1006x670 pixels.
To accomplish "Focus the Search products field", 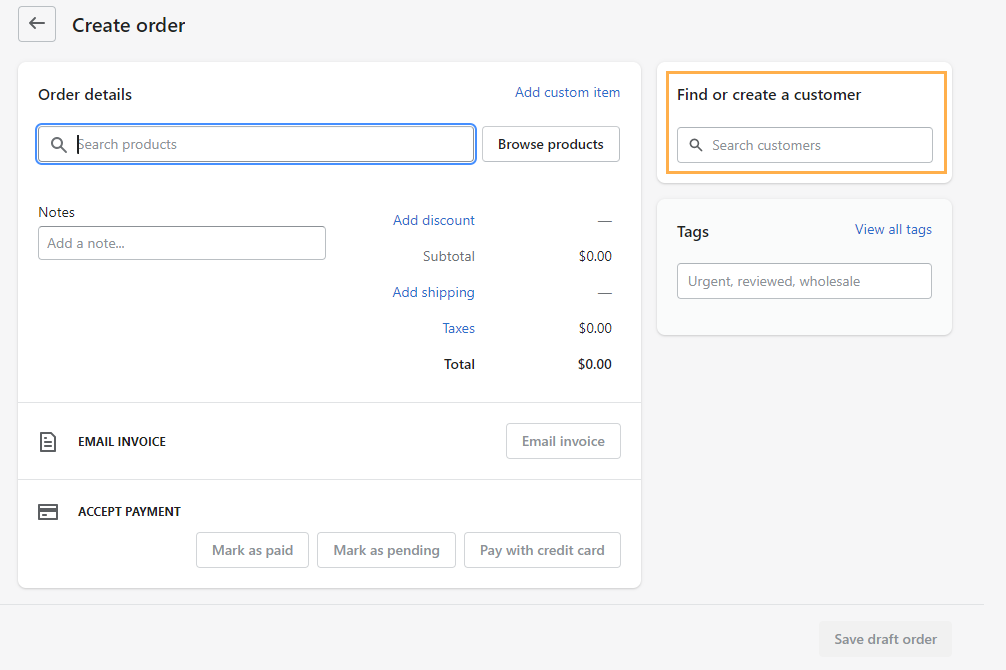I will point(270,145).
